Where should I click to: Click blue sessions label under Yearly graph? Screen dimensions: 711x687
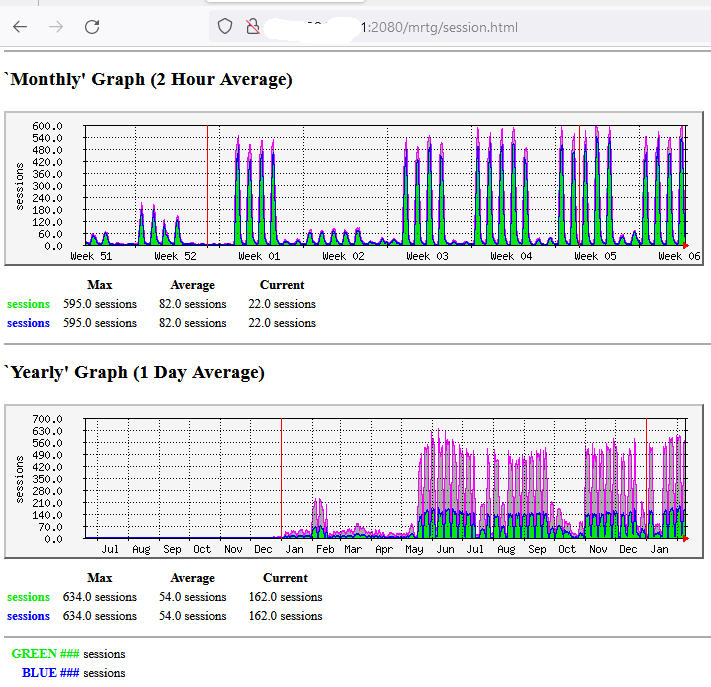28,616
